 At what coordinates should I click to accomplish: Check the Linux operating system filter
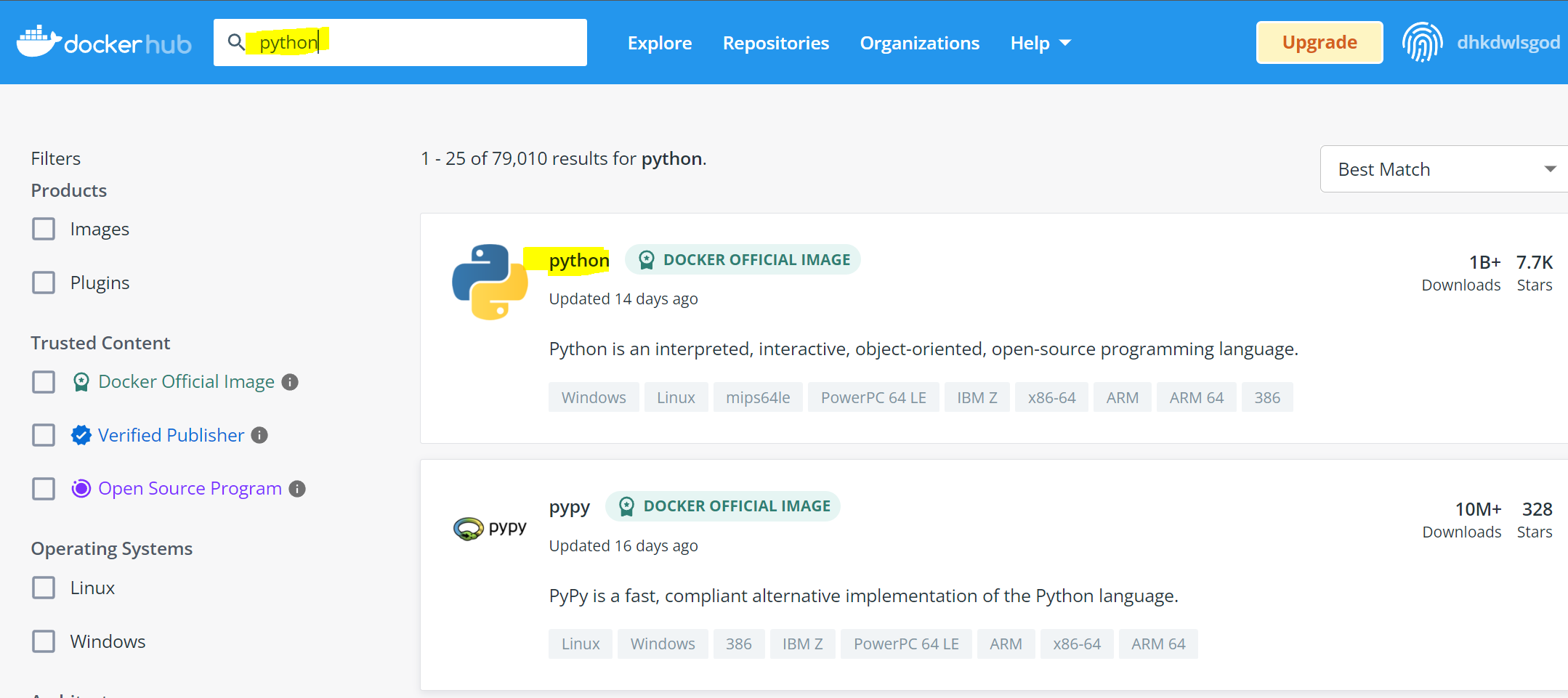[x=44, y=588]
